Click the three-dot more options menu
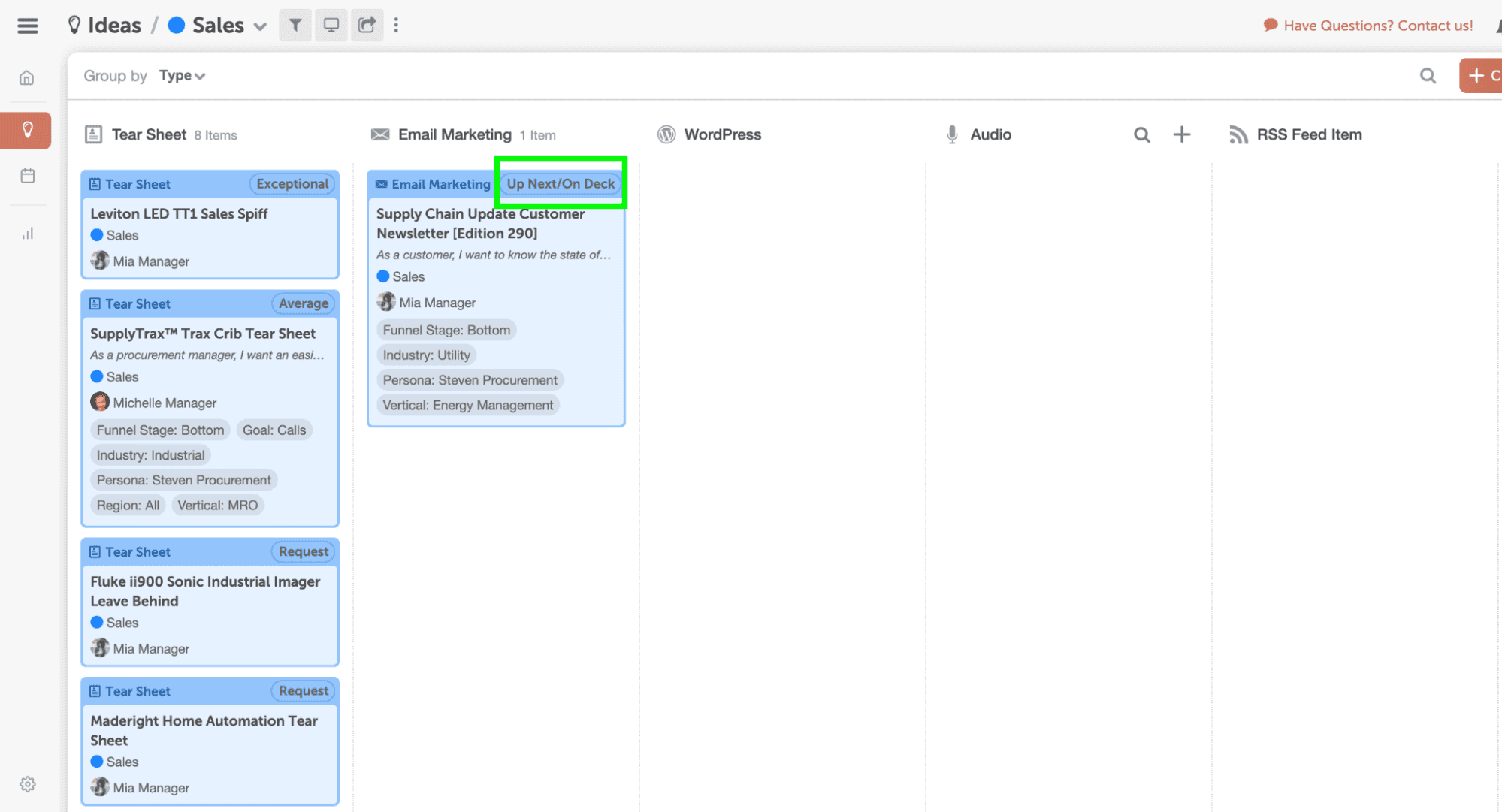The image size is (1502, 812). (x=396, y=25)
